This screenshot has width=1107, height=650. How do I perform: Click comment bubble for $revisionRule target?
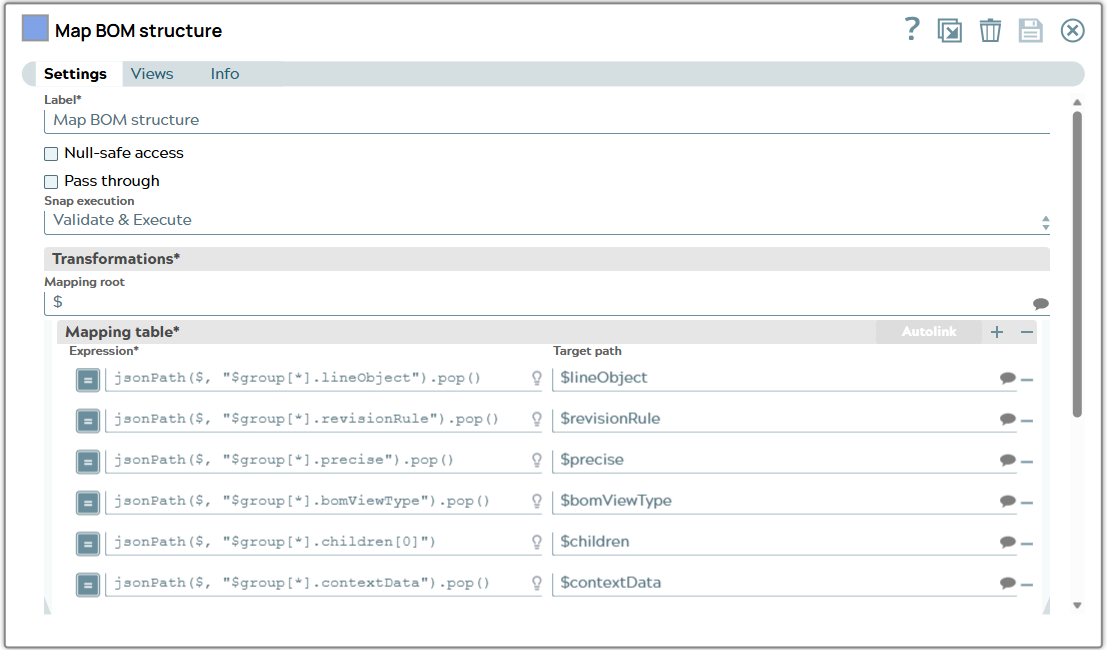click(1007, 420)
